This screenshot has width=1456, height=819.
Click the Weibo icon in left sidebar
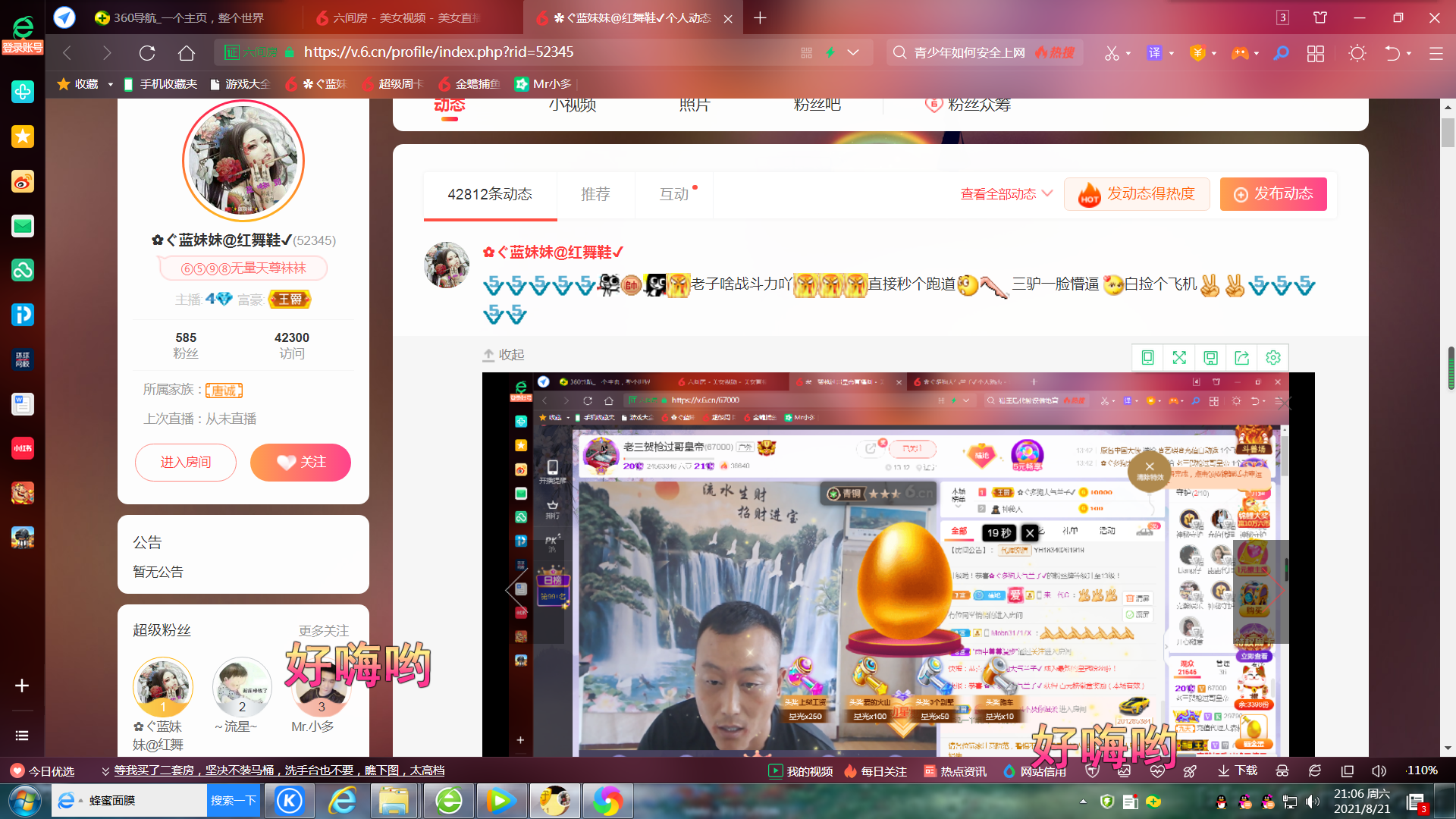(x=22, y=181)
